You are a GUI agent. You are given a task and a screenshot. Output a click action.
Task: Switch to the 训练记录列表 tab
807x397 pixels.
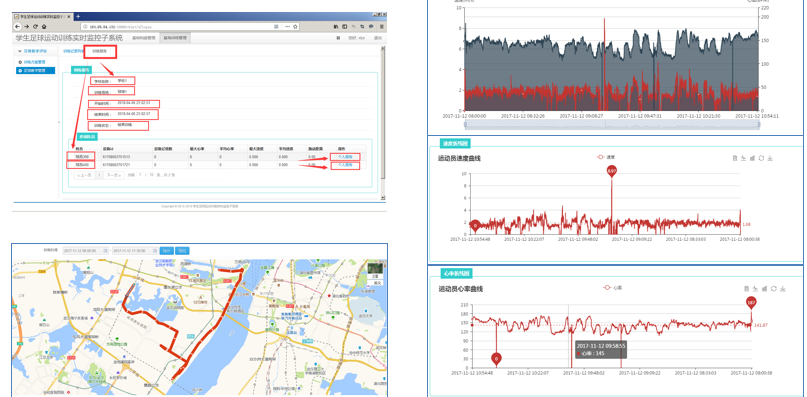coord(73,51)
